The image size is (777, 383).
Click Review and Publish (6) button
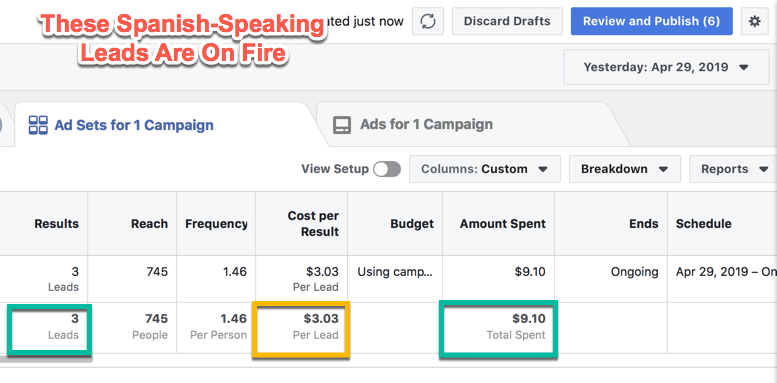(x=651, y=21)
